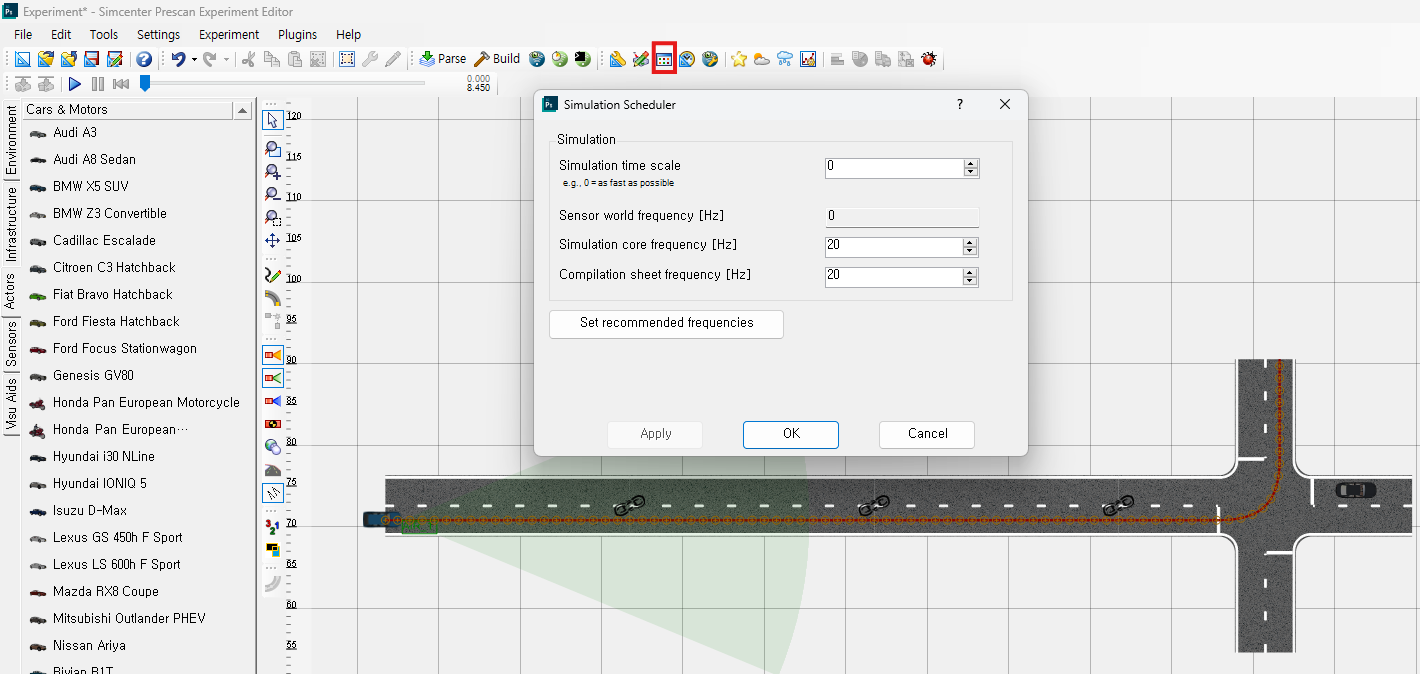Click the Cut scissors icon
The width and height of the screenshot is (1420, 674).
249,59
